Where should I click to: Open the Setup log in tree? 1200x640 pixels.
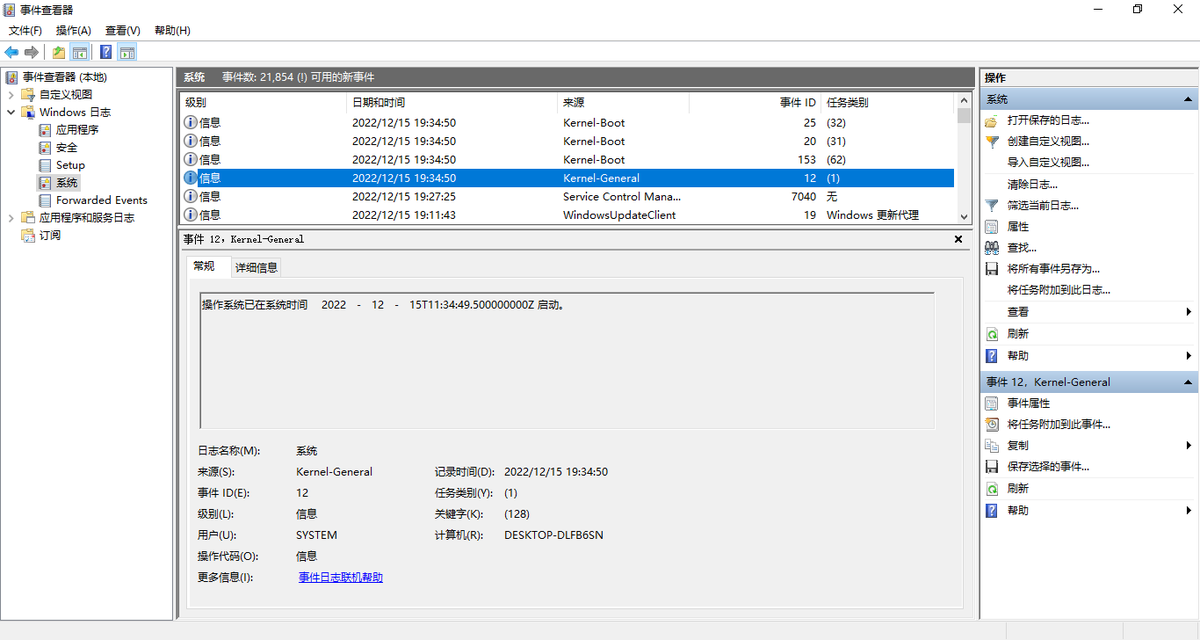(70, 165)
